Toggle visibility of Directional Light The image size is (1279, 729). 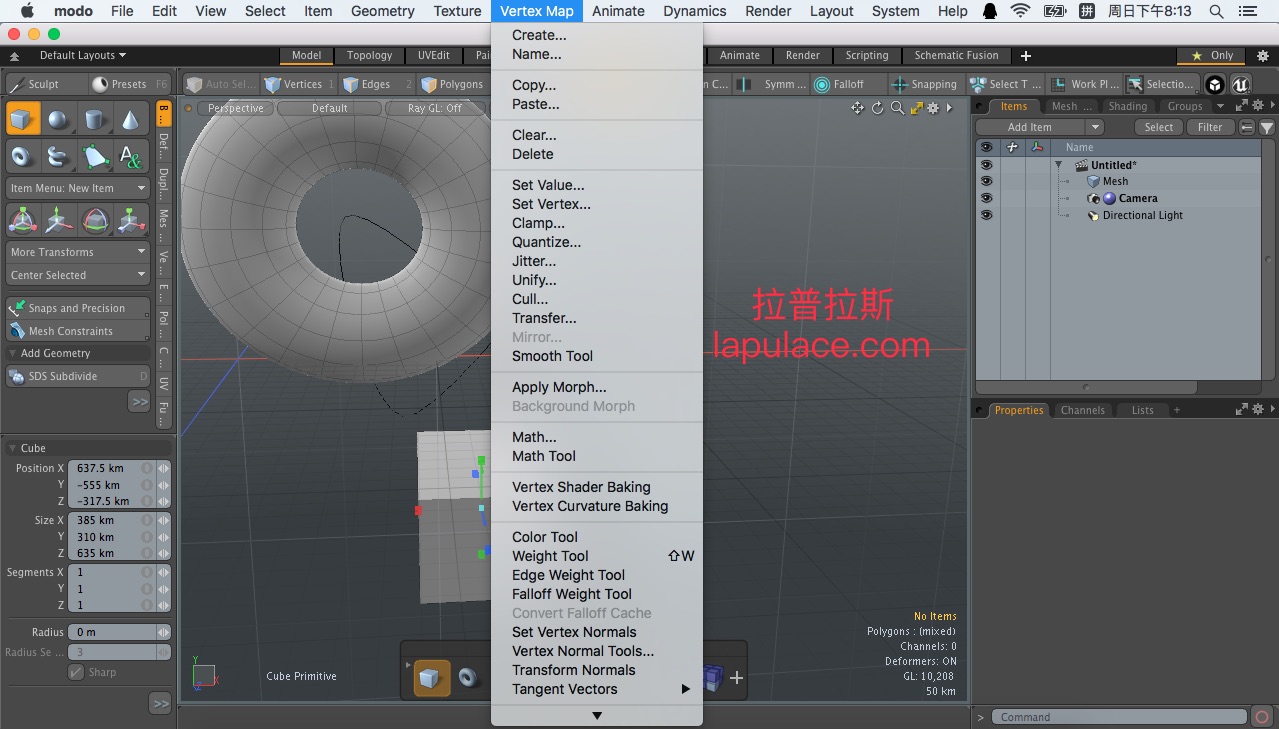coord(986,215)
